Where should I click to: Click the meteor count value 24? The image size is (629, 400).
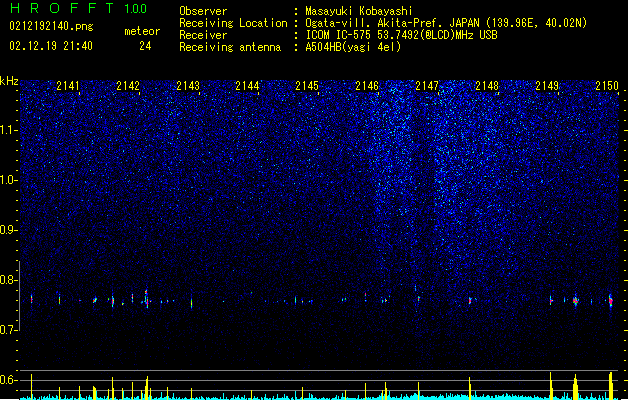pos(145,46)
